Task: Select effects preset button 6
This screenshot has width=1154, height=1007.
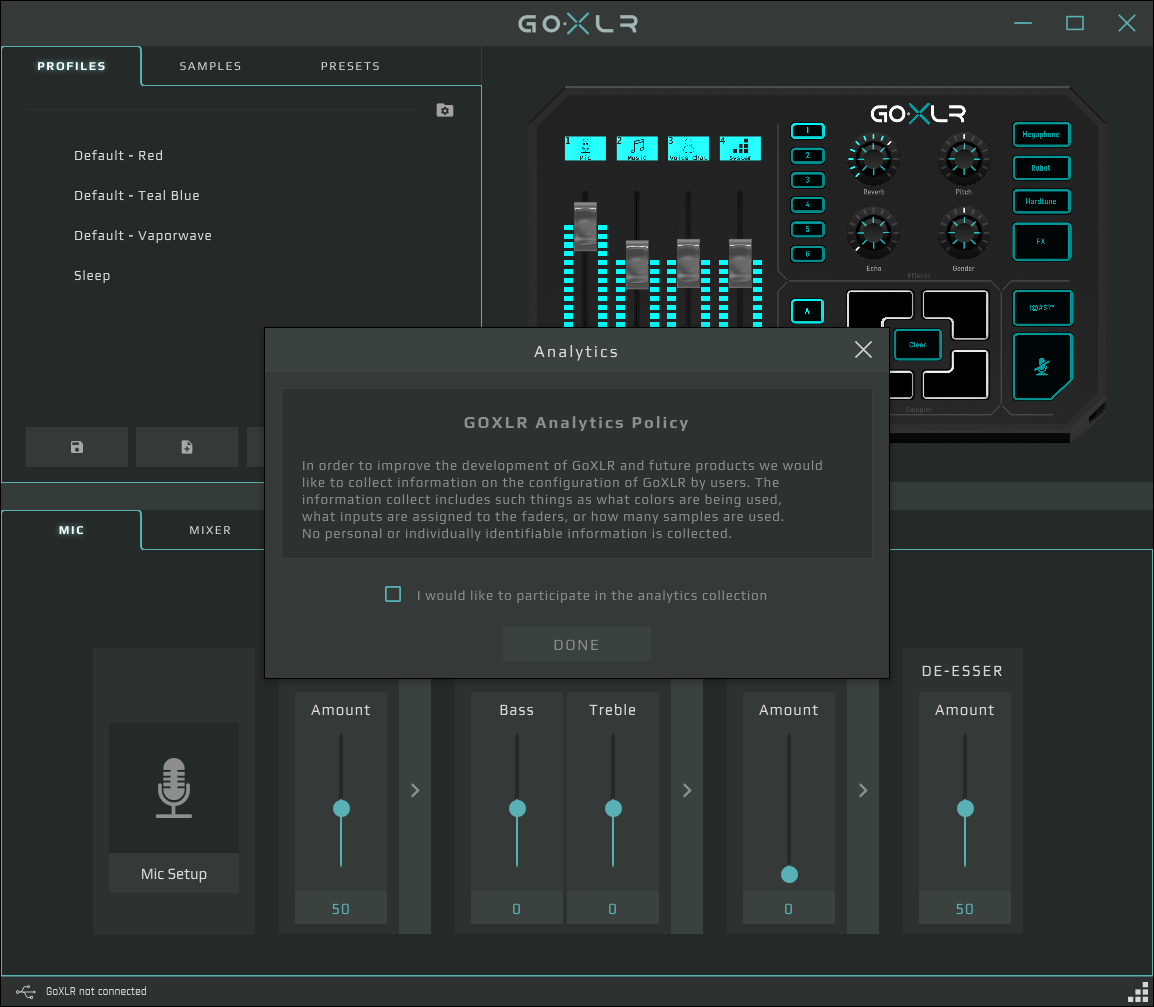Action: pos(807,254)
